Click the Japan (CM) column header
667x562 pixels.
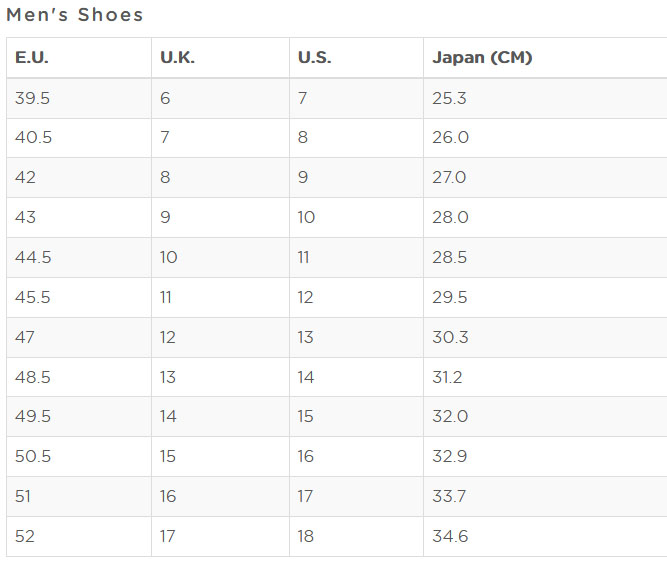click(482, 58)
